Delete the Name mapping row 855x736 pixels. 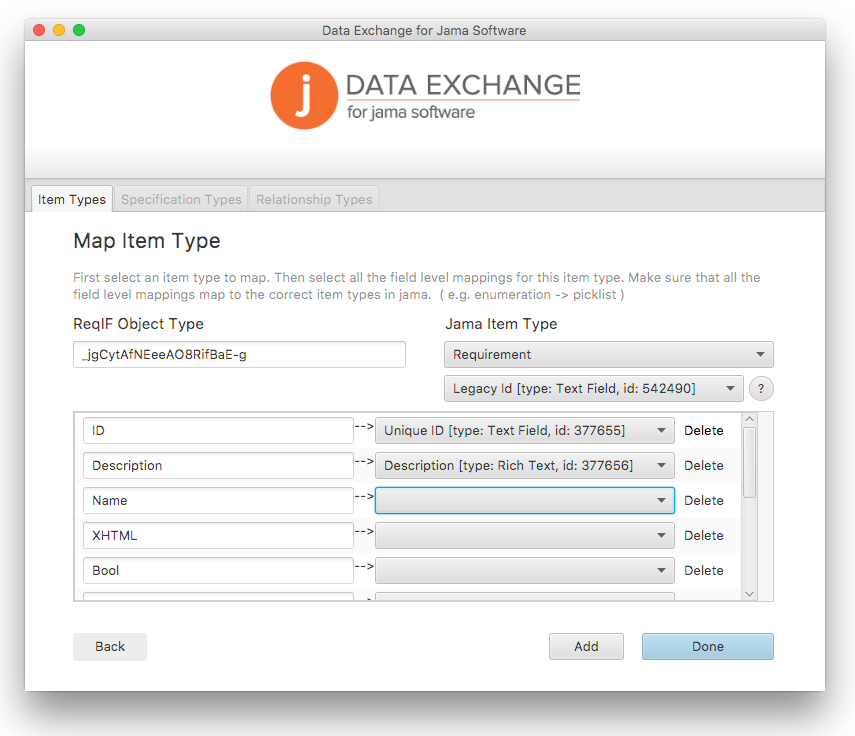[x=703, y=500]
